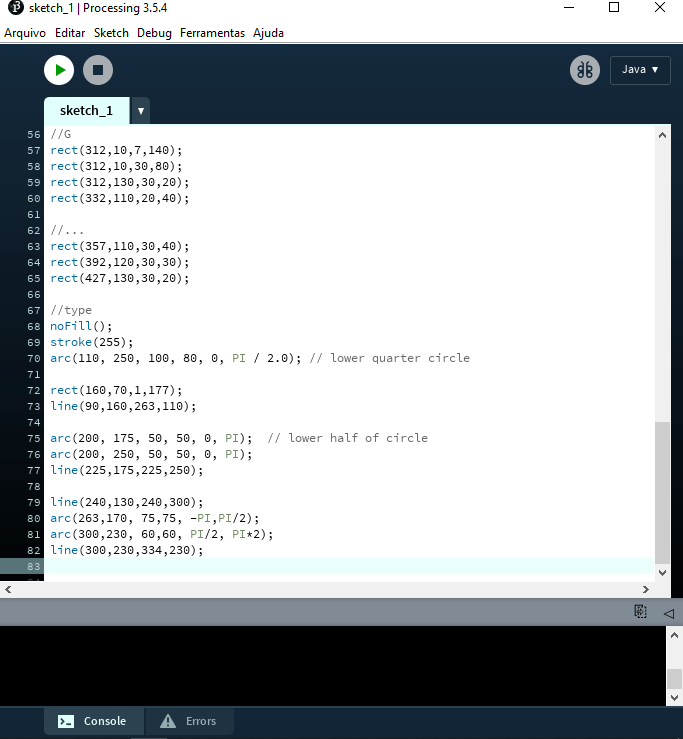
Task: Stop the running sketch
Action: (x=98, y=70)
